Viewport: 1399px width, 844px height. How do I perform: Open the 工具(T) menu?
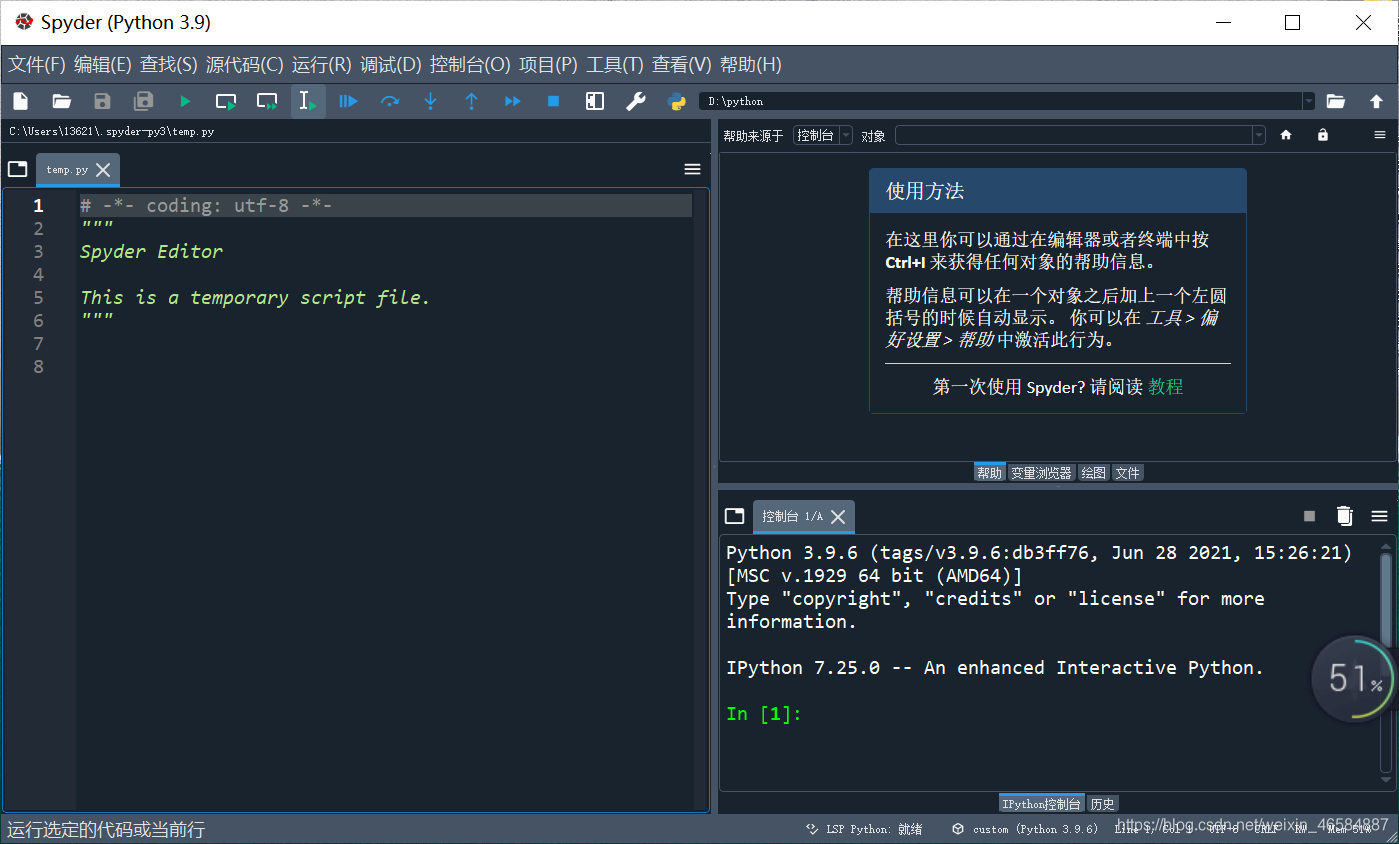615,65
